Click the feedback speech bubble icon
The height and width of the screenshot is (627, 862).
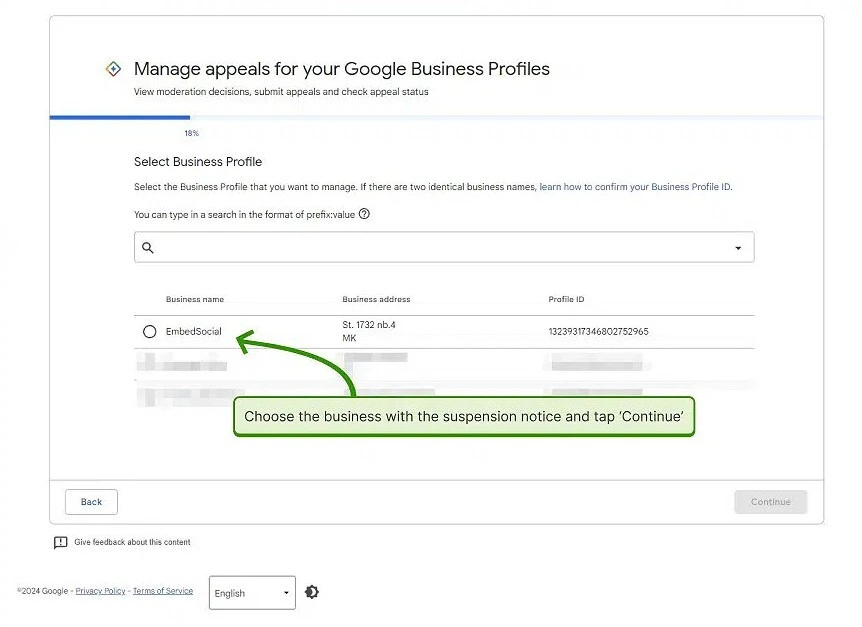coord(60,542)
